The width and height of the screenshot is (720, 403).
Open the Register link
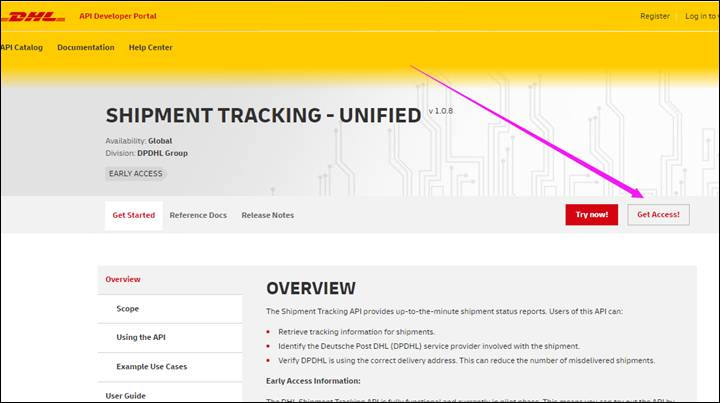655,16
